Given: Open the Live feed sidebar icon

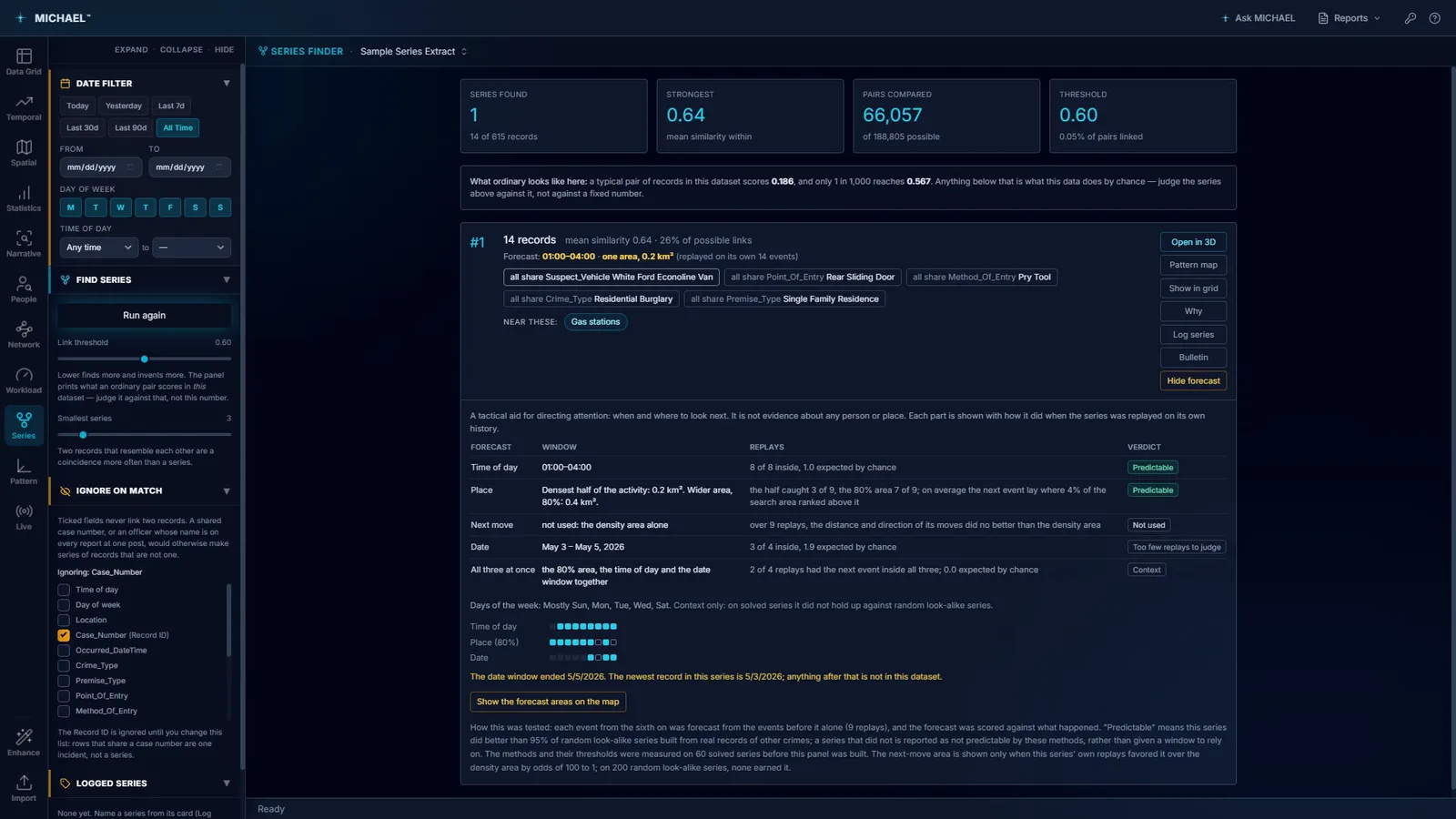Looking at the screenshot, I should (x=24, y=516).
